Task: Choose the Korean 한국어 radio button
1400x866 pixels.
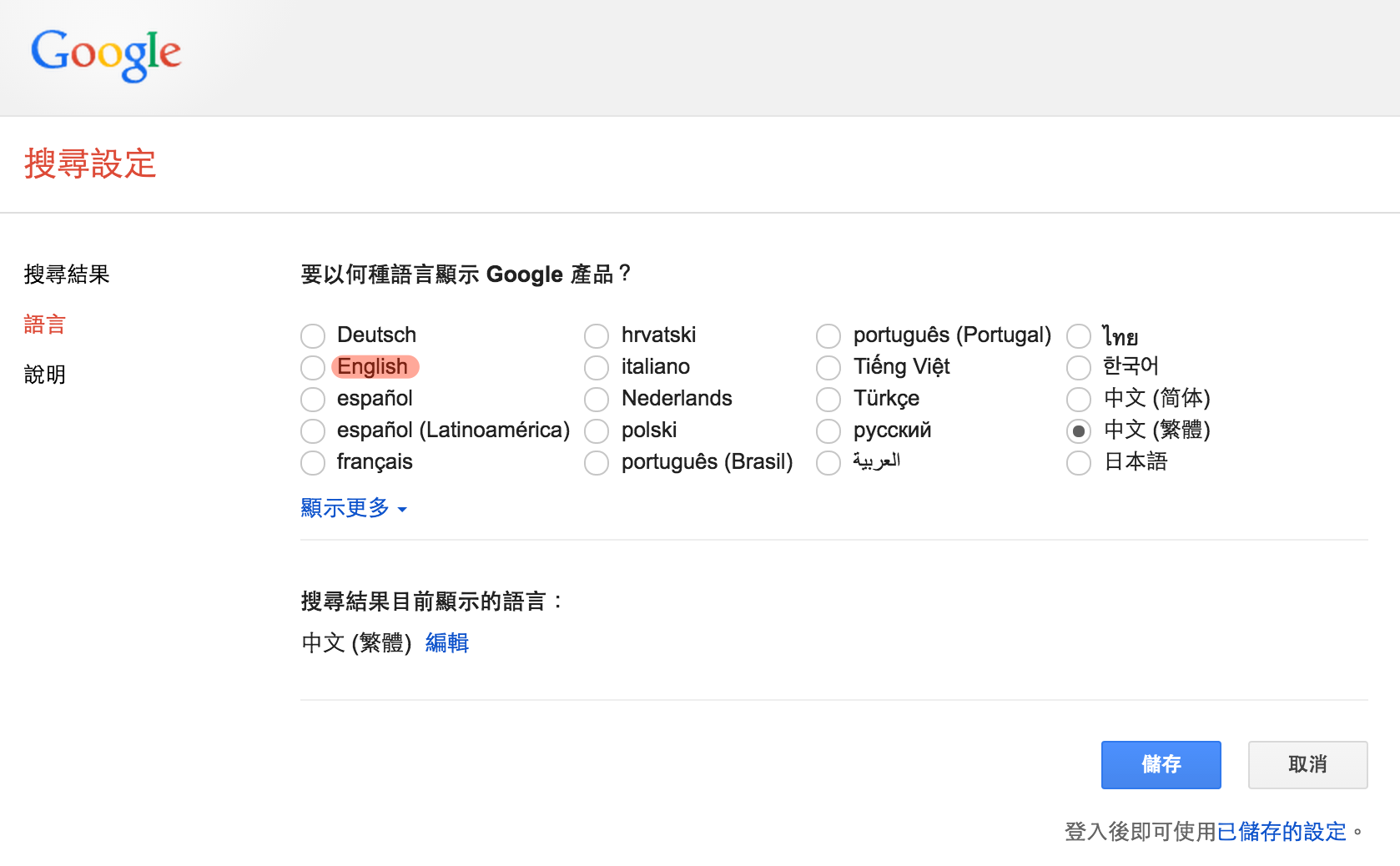Action: [1079, 368]
